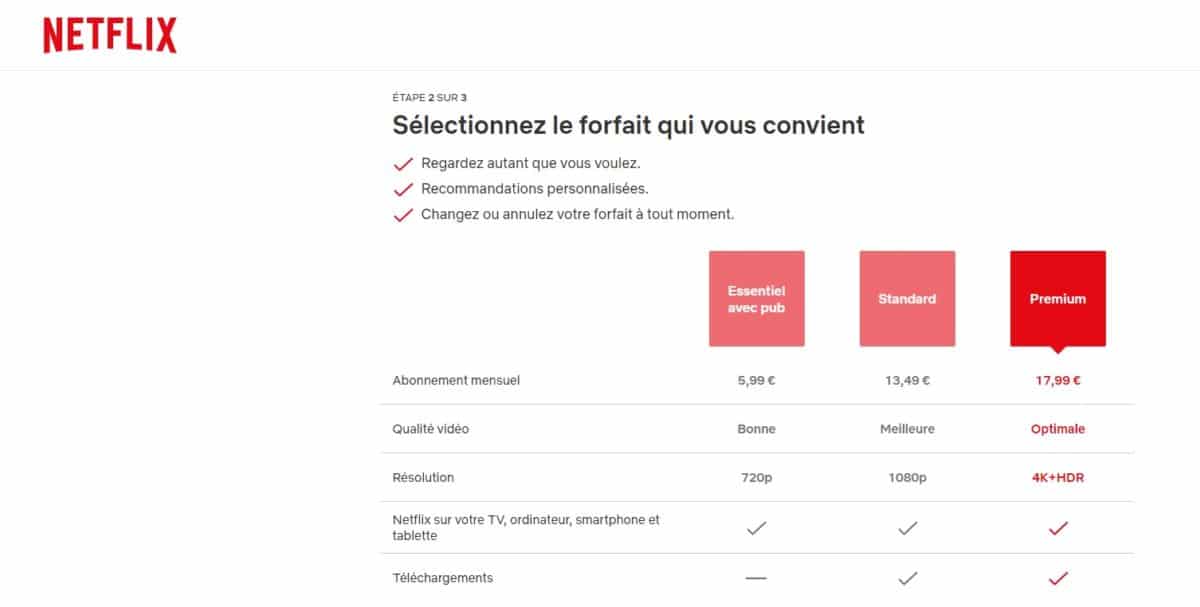Select the Standard plan tile

tap(907, 299)
